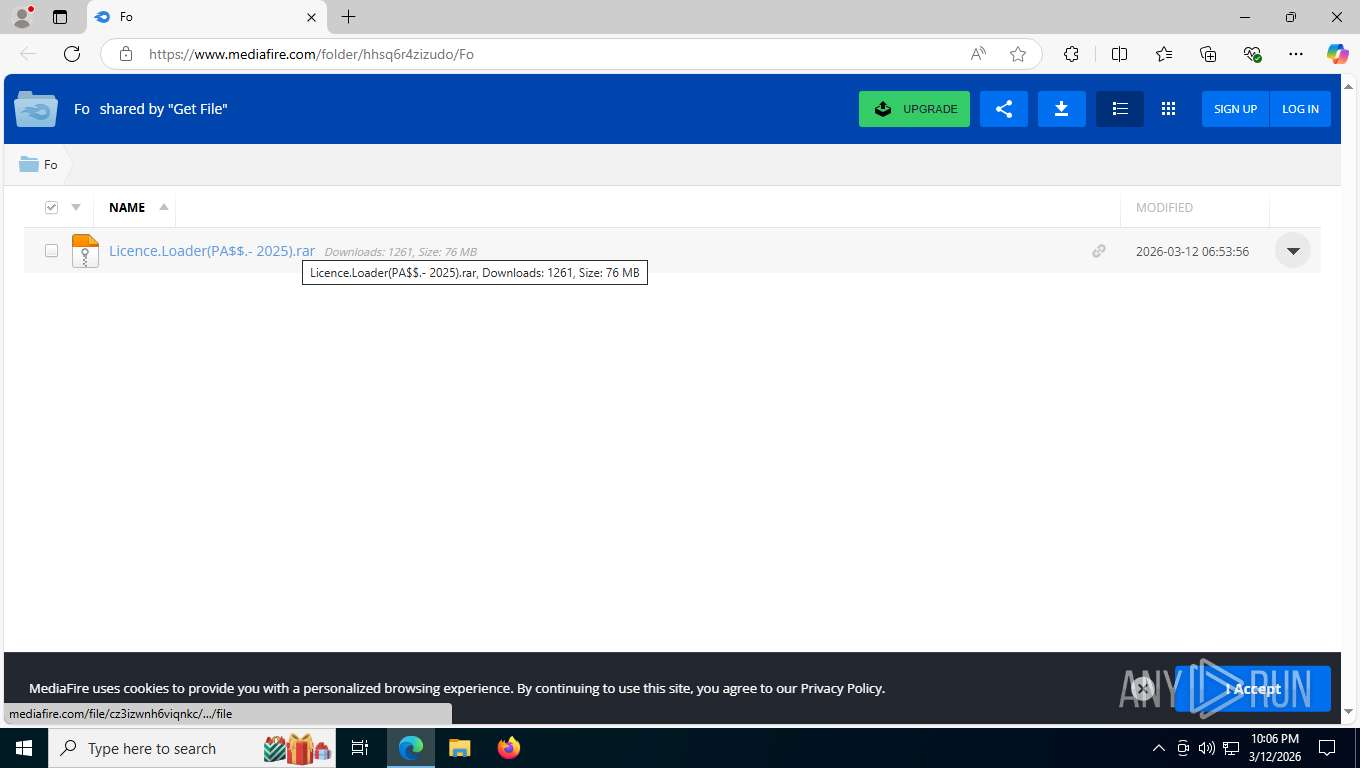The height and width of the screenshot is (768, 1360).
Task: Check the Licence.Loader file checkbox
Action: [x=51, y=251]
